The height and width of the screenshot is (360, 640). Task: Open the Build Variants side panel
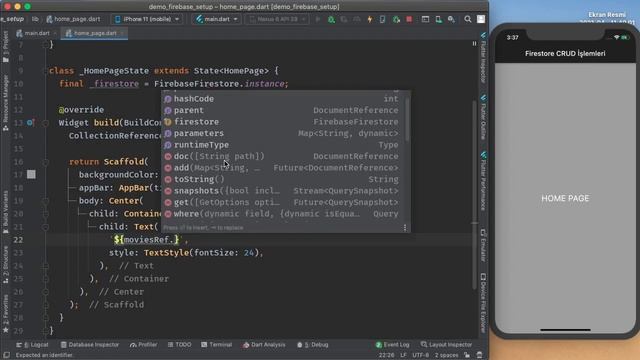[5, 212]
